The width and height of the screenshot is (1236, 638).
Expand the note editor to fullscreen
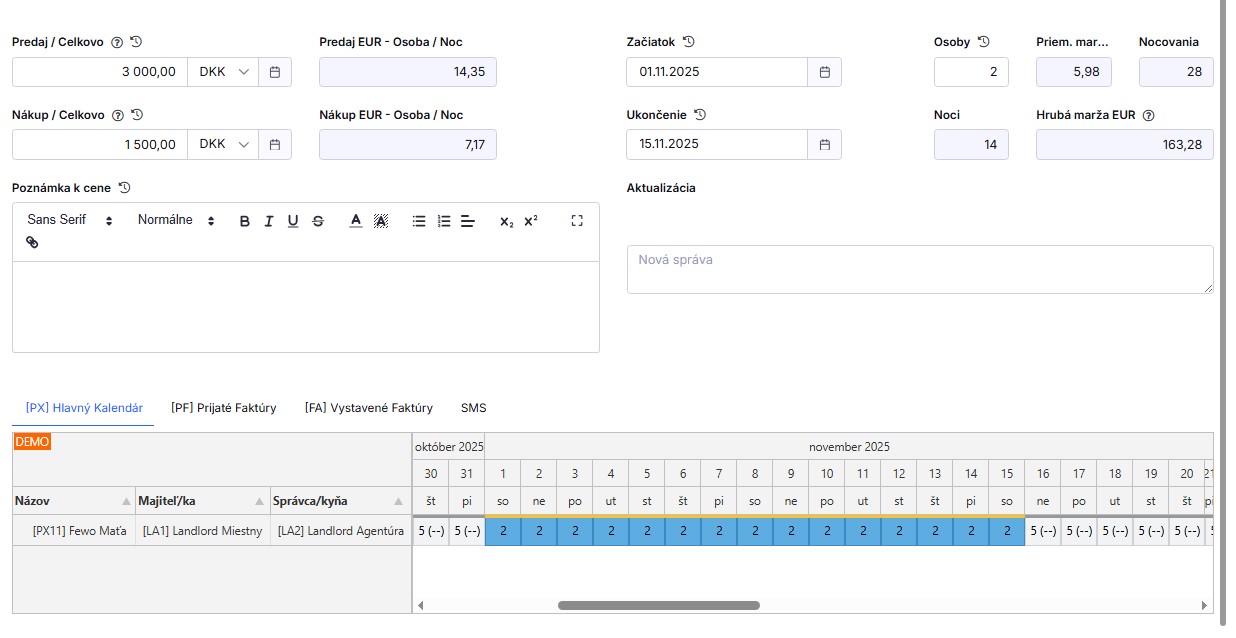click(577, 221)
